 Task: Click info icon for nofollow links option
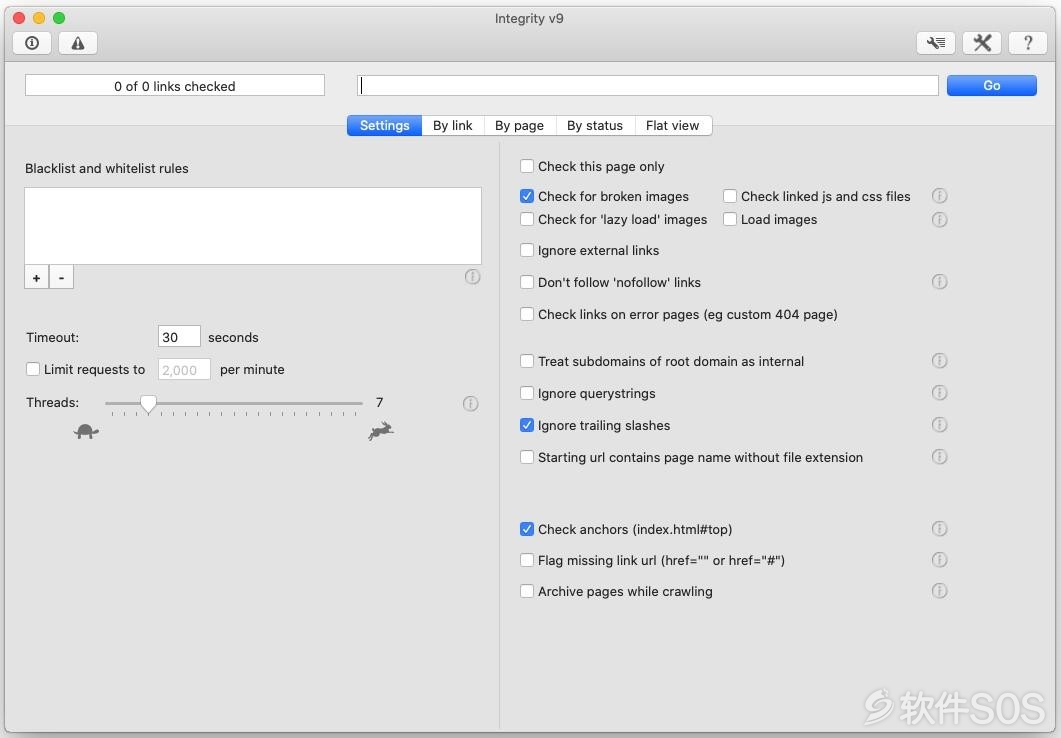point(939,282)
